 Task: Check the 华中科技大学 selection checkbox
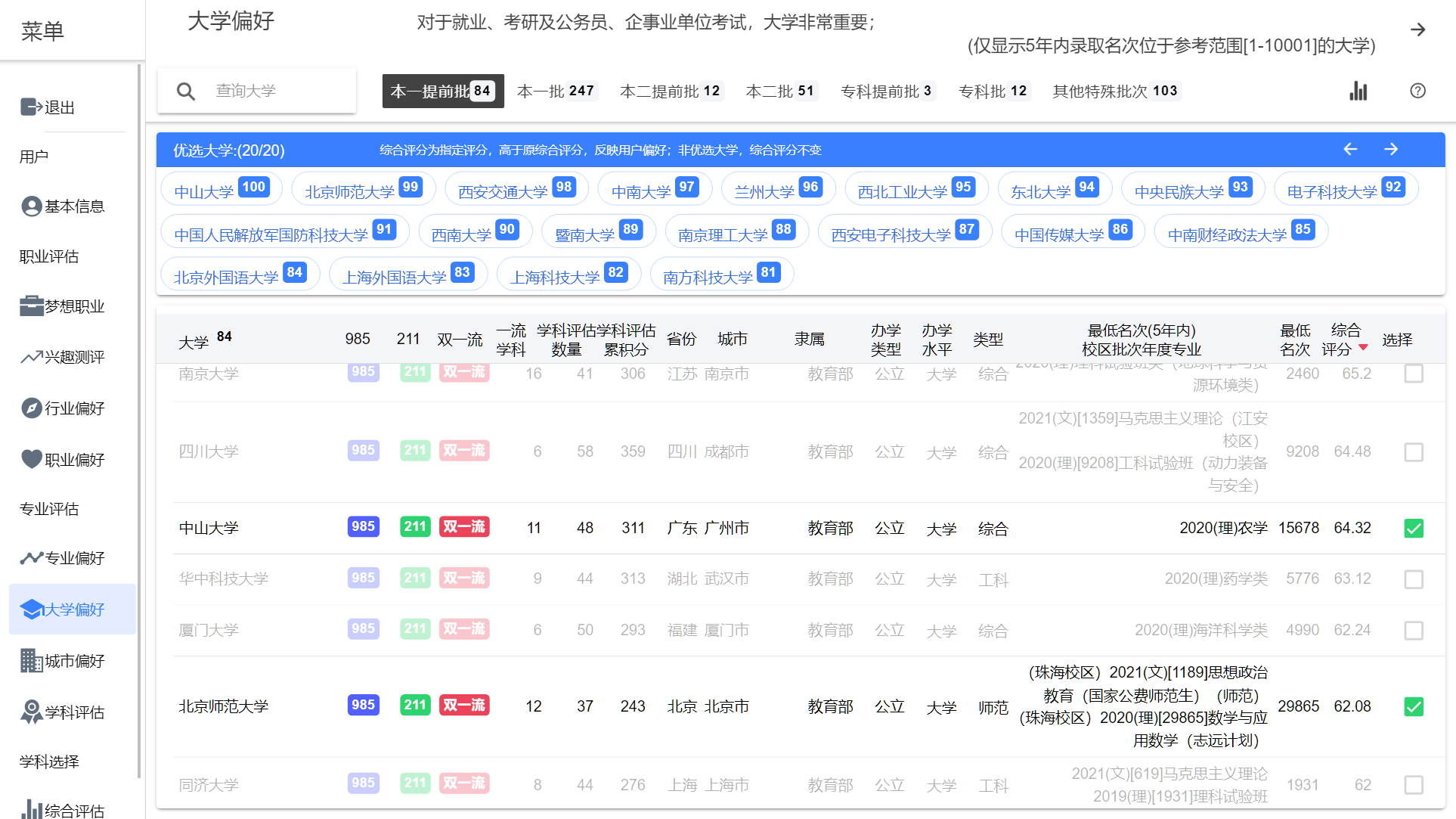click(1414, 579)
